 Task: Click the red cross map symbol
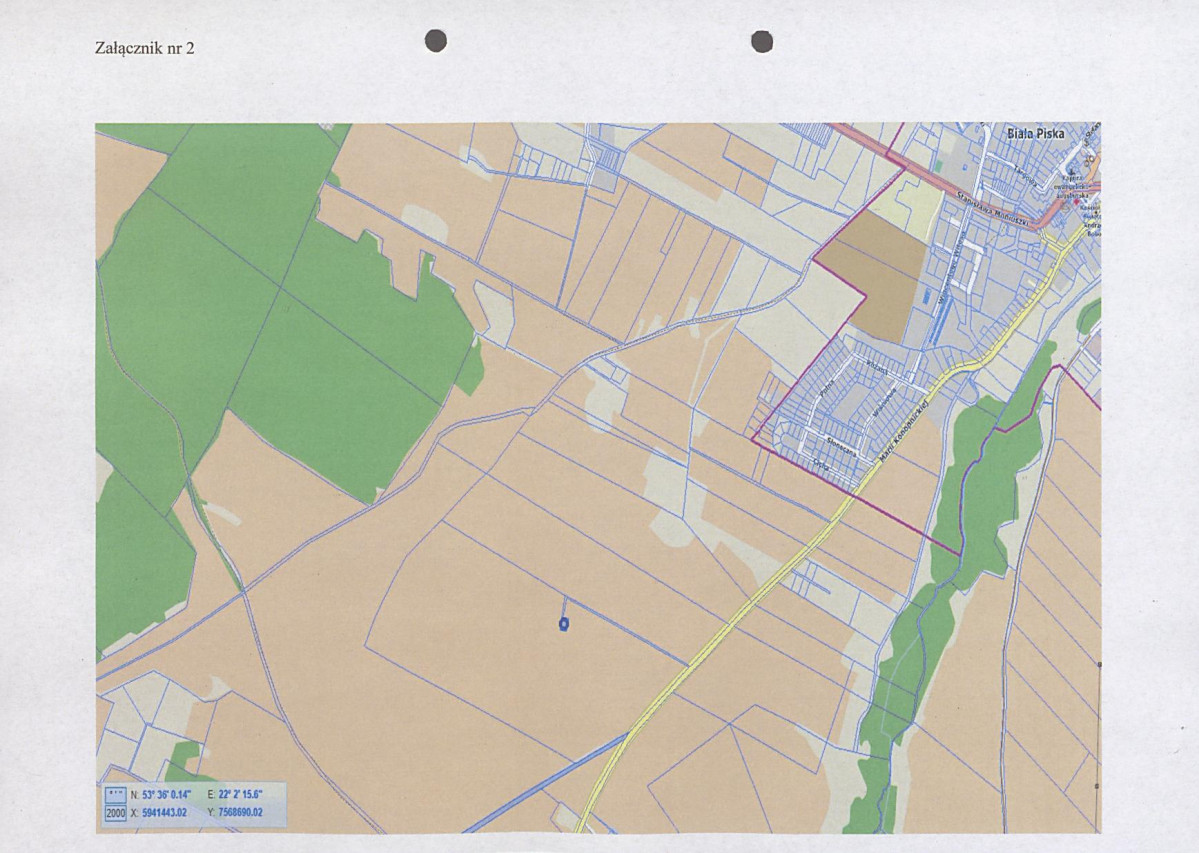[x=1077, y=202]
